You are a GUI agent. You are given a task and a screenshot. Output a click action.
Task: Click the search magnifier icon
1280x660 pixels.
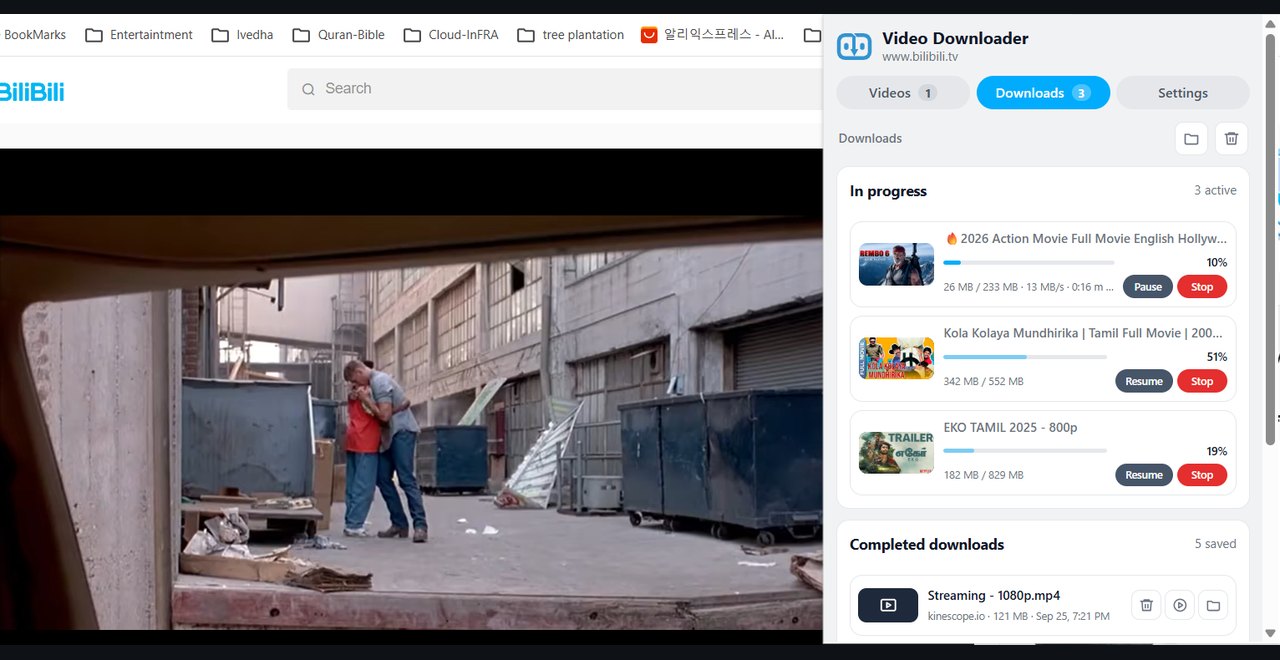point(308,89)
